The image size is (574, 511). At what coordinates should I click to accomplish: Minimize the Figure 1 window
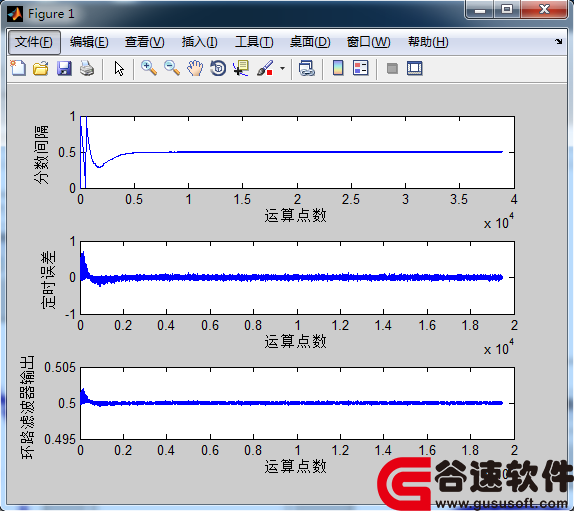(x=480, y=10)
